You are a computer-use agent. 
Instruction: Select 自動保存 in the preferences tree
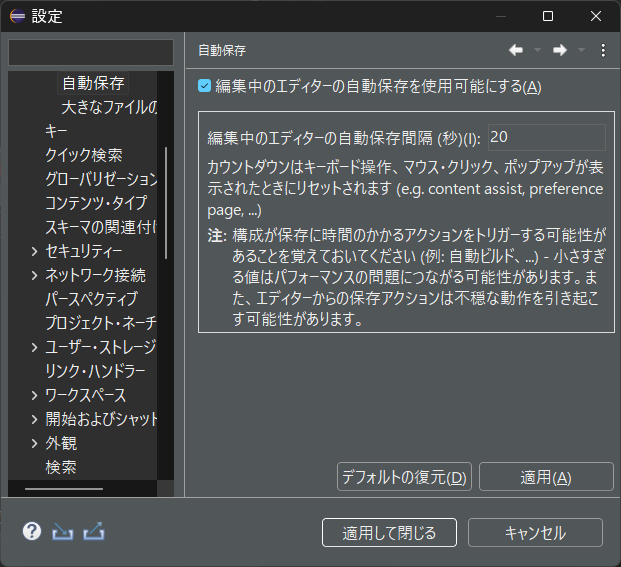coord(93,83)
